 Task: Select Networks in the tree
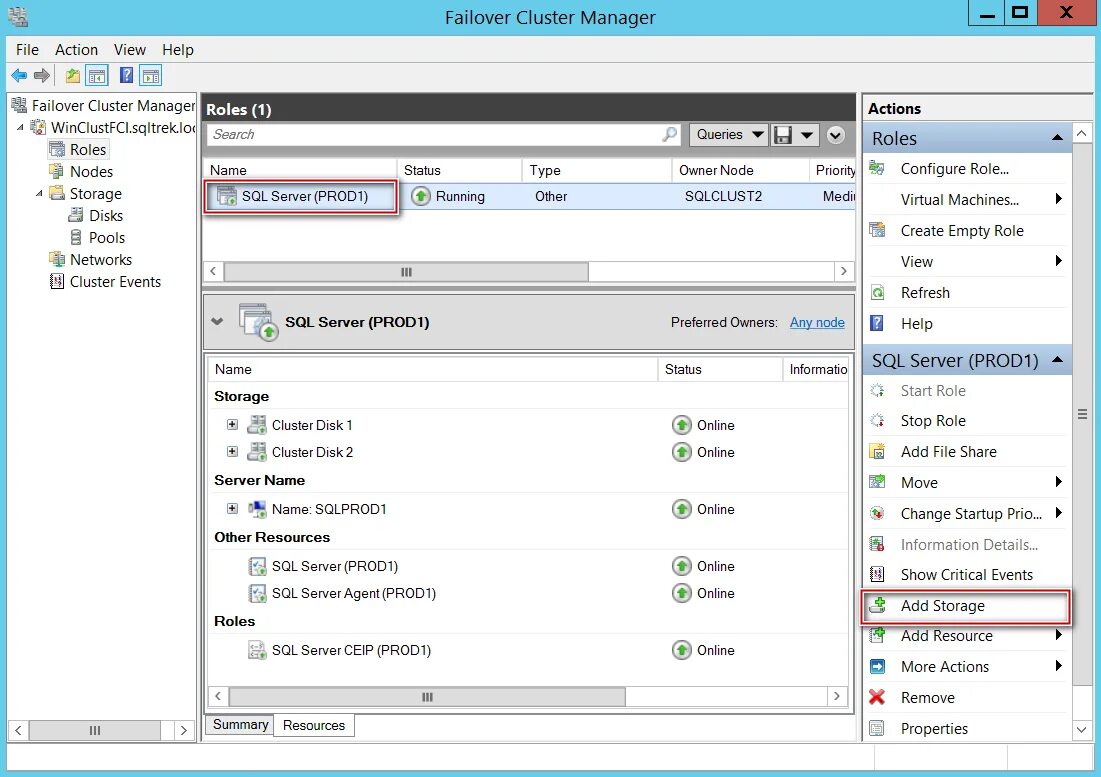[100, 259]
